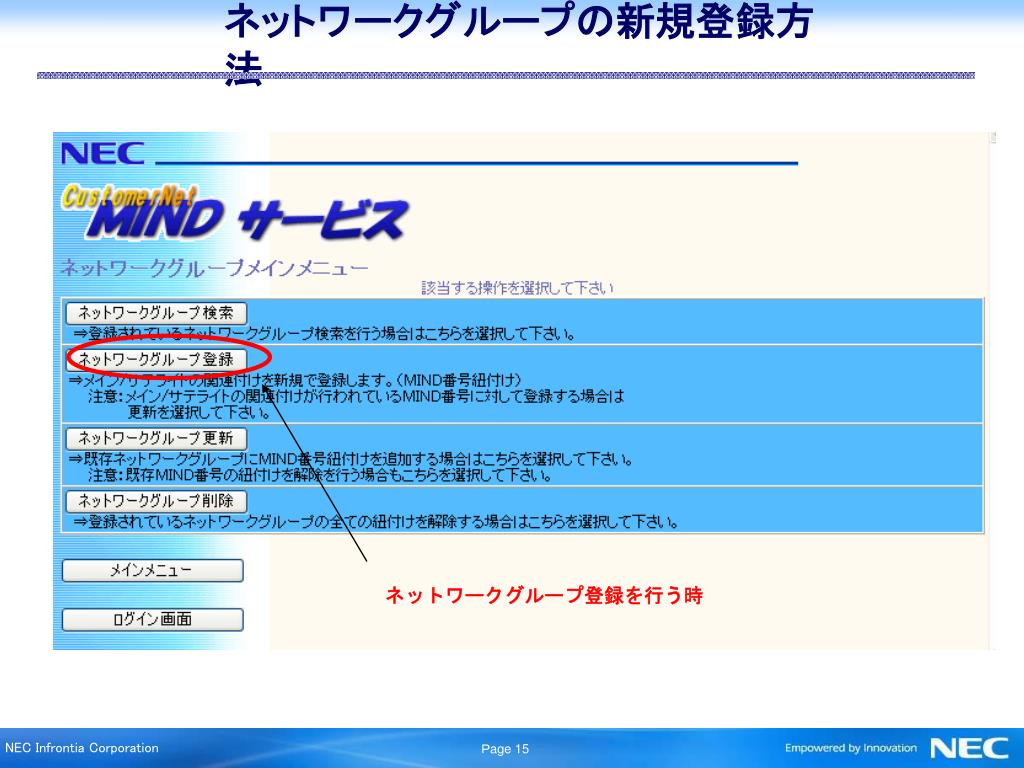Select the slide title ネットワークグループの新規登録方法
This screenshot has height=768, width=1024.
coord(518,44)
